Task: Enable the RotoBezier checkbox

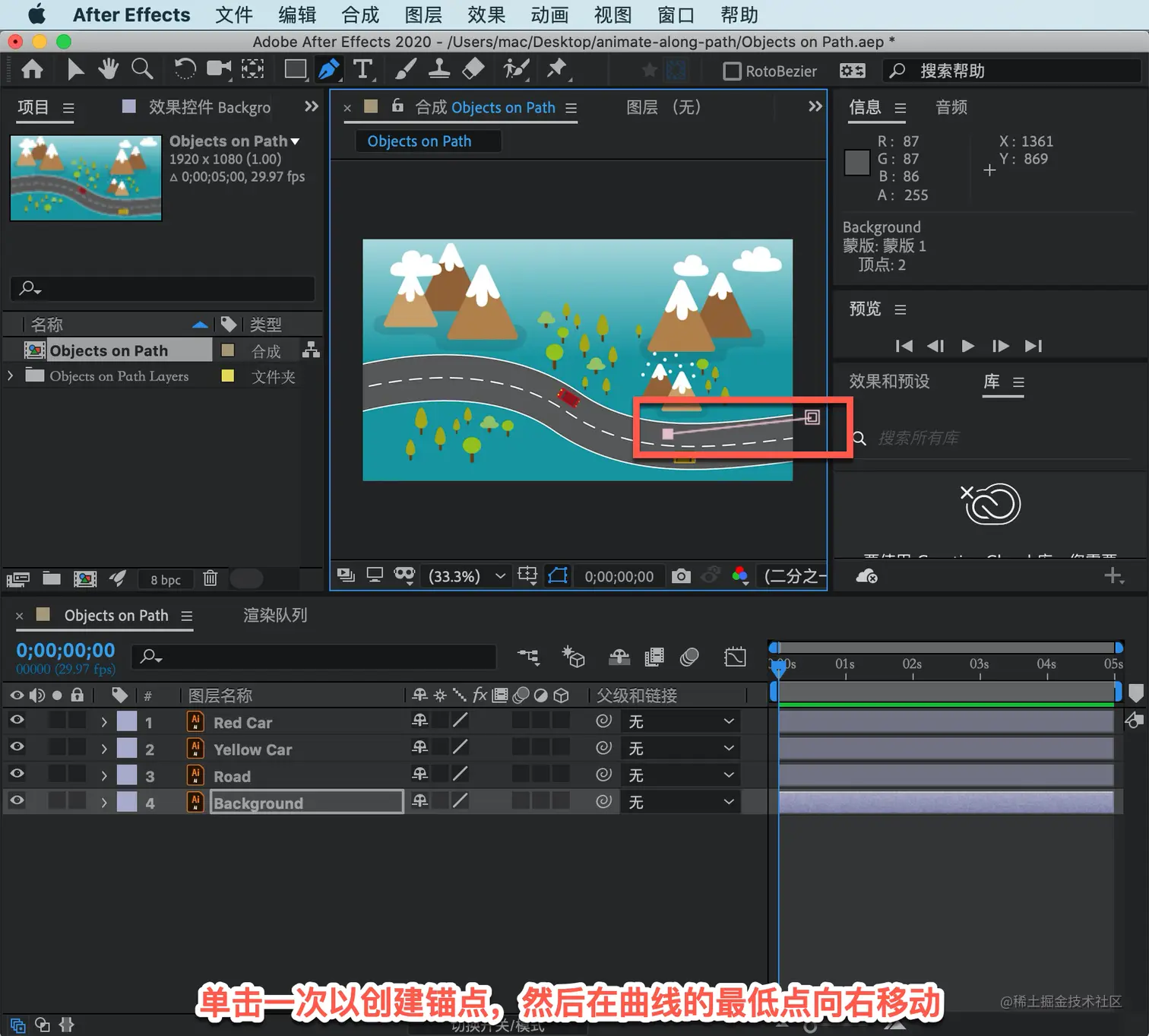Action: point(732,71)
